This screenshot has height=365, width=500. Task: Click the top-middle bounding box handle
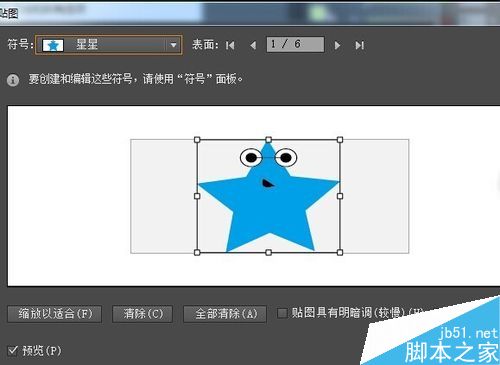[x=269, y=140]
